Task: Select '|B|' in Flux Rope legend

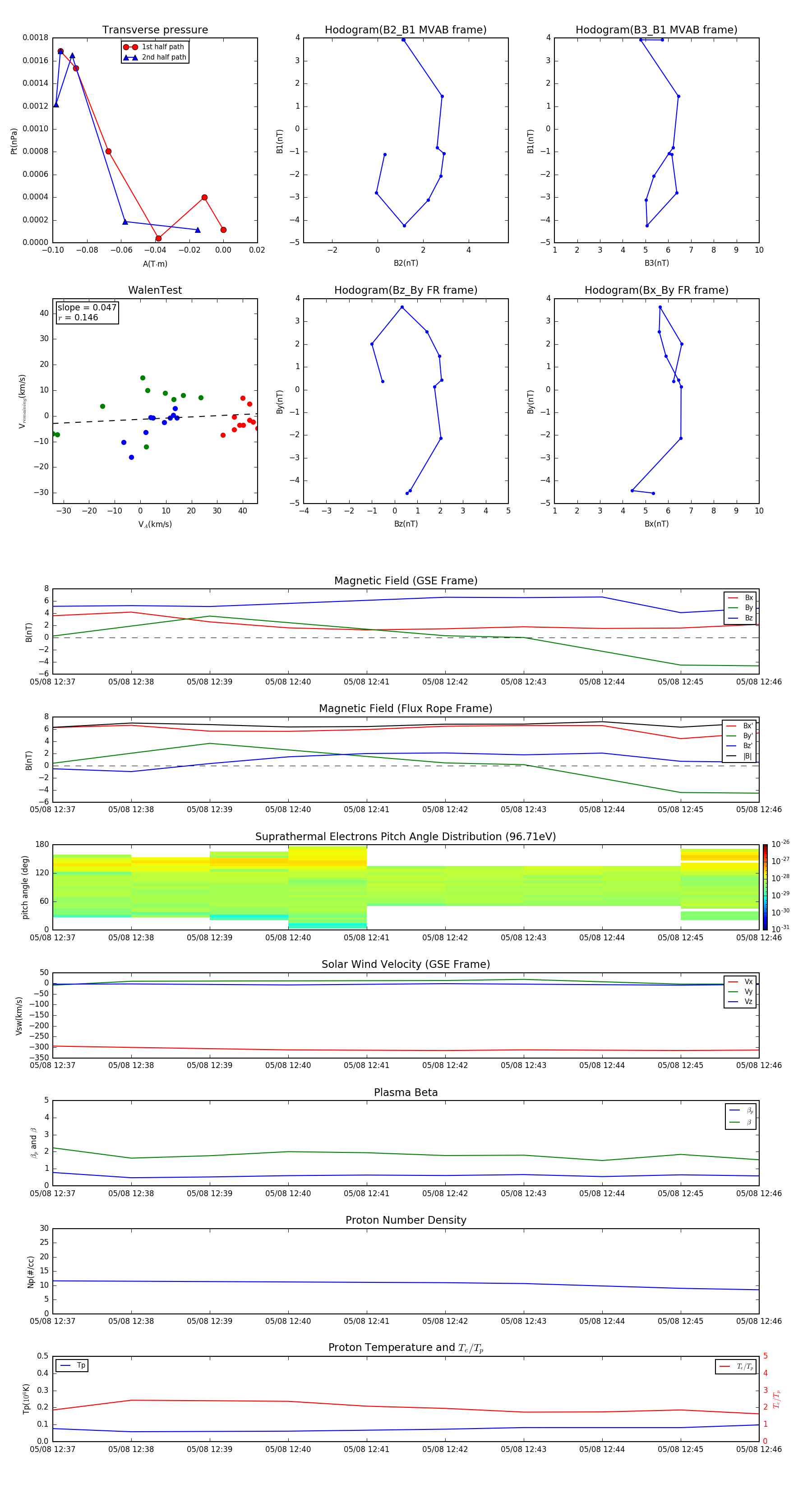Action: click(740, 756)
